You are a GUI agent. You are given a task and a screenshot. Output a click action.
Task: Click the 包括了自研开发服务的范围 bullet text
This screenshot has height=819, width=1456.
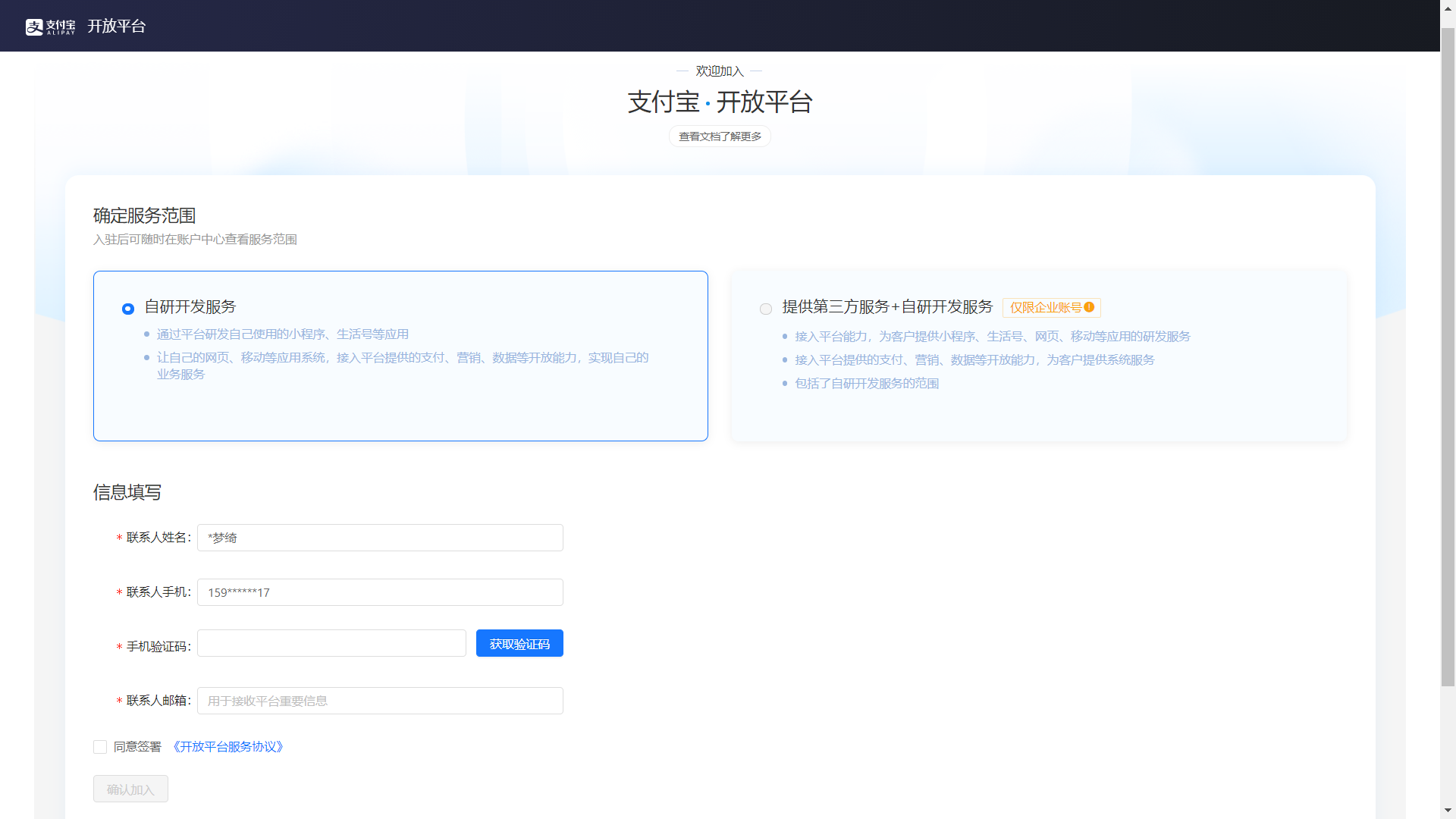click(867, 384)
